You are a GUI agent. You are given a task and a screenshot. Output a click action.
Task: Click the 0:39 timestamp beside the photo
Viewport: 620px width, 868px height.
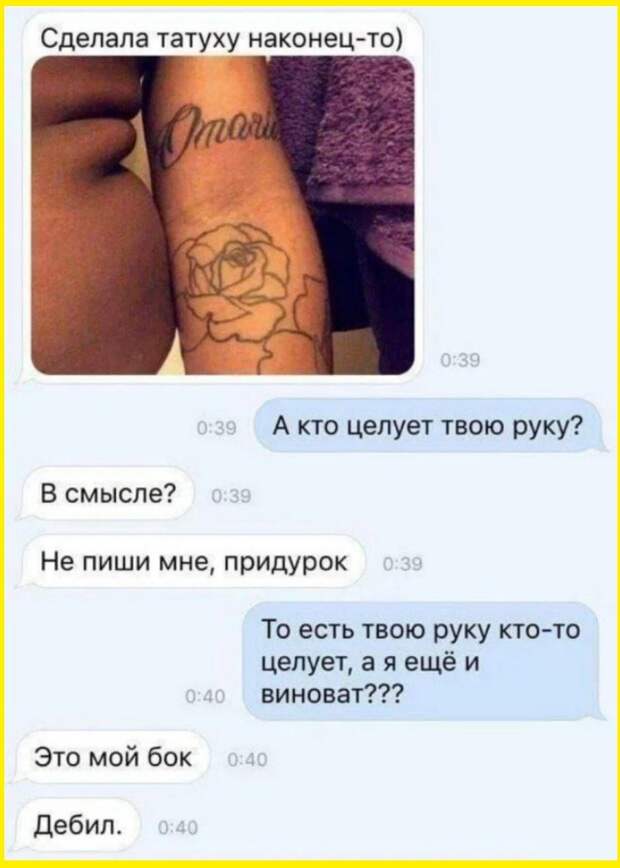(x=459, y=360)
